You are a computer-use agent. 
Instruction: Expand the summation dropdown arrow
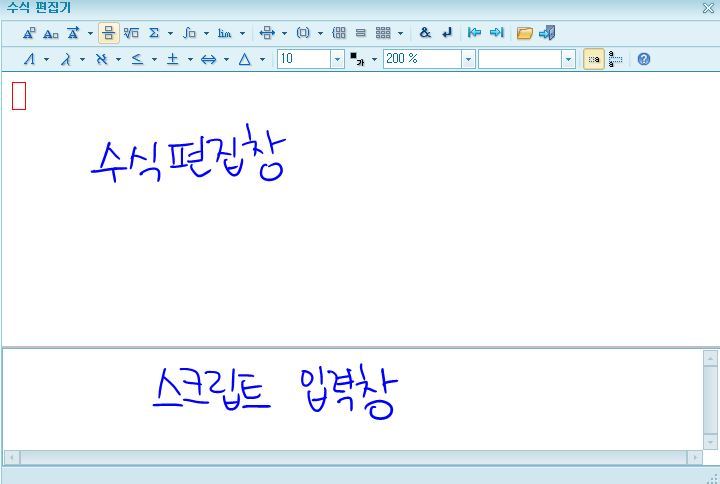pos(170,33)
